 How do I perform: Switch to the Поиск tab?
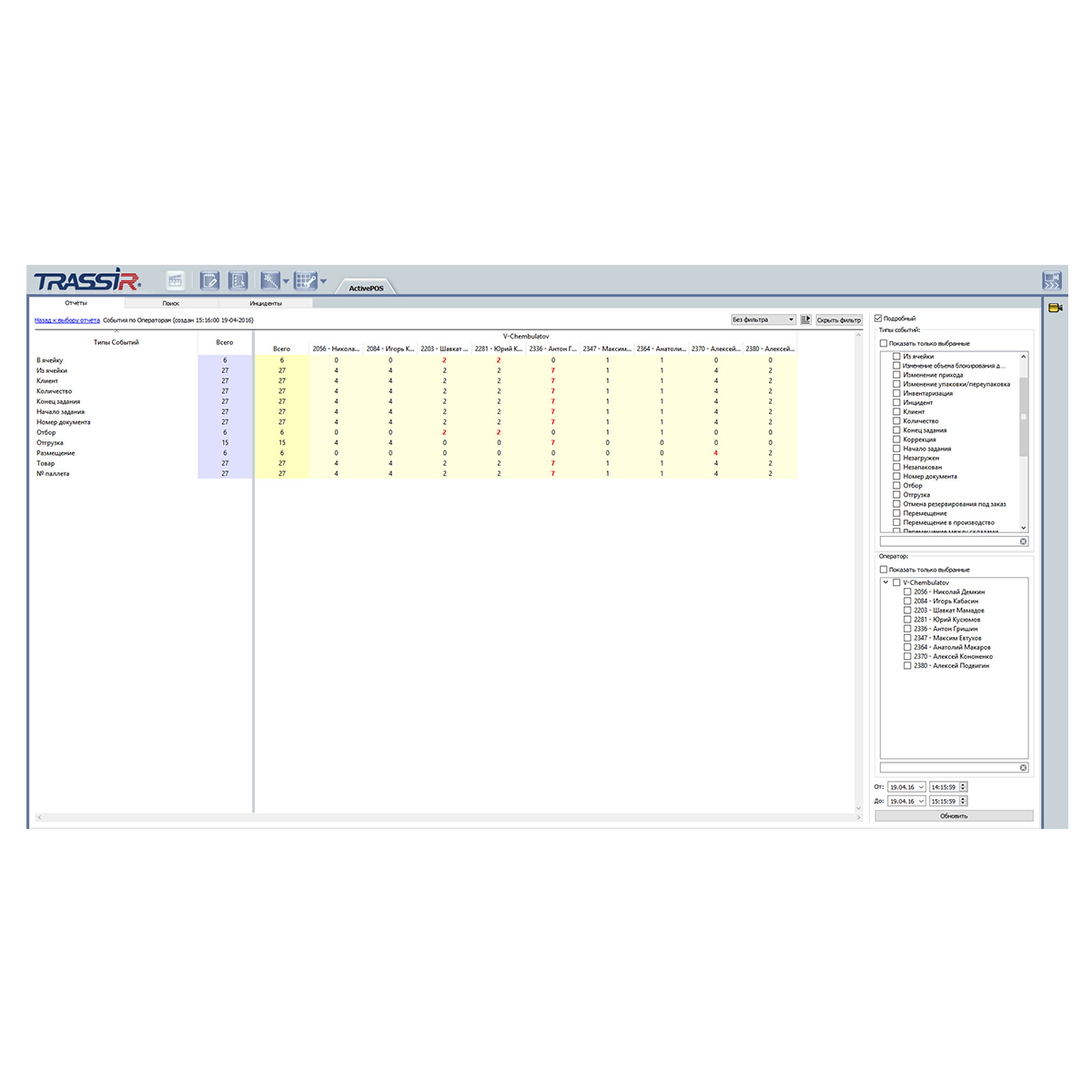(x=171, y=303)
